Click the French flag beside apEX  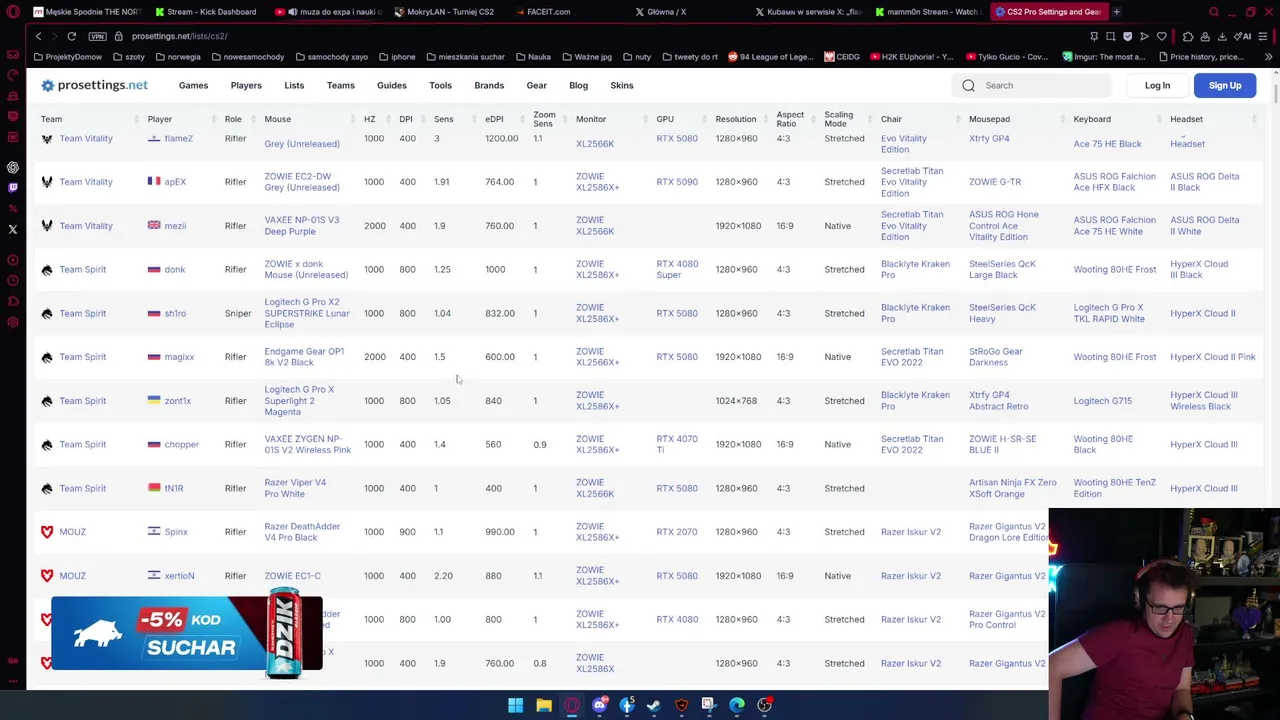(x=154, y=181)
